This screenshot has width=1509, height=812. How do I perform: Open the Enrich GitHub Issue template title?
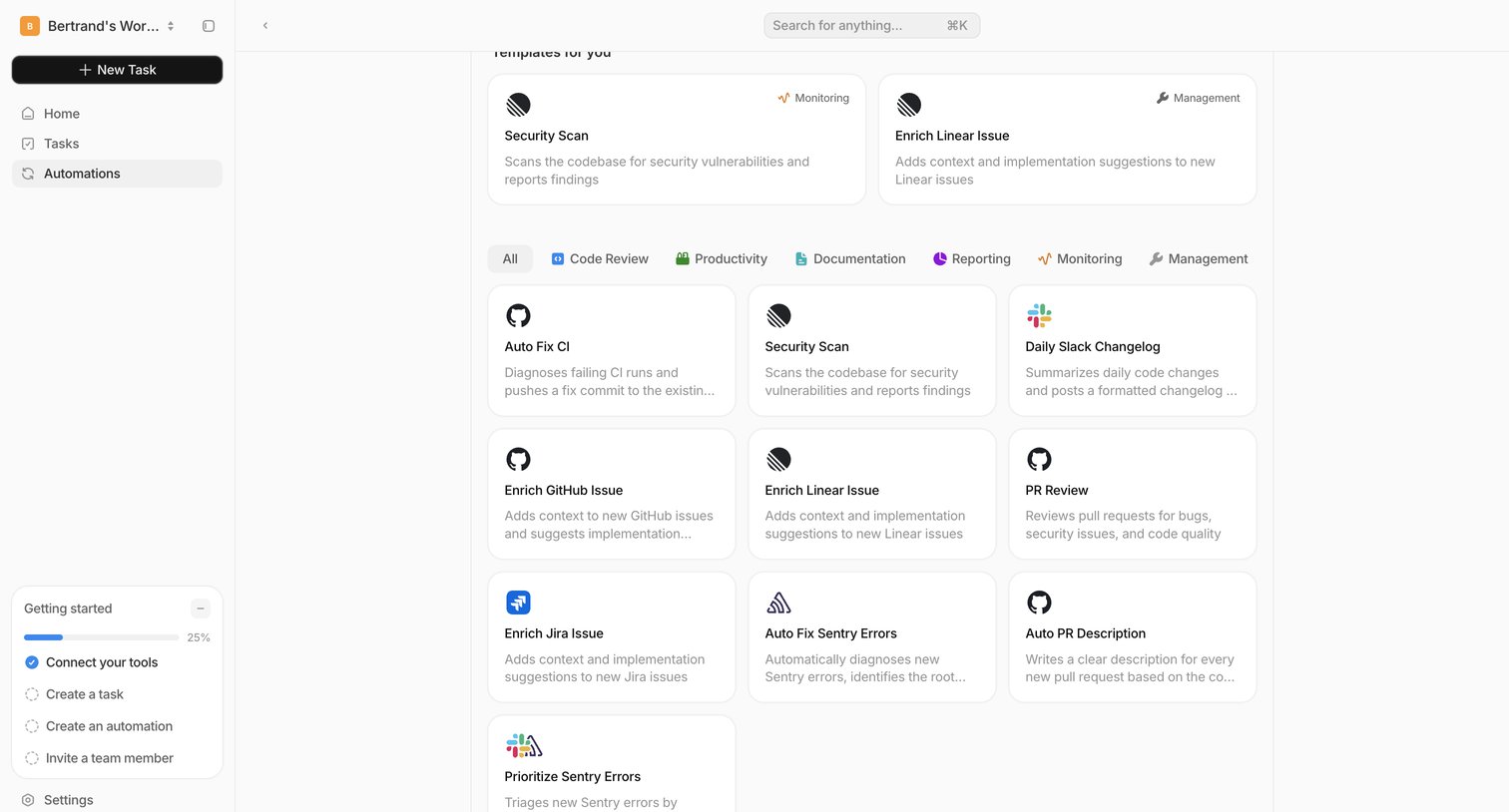tap(564, 491)
